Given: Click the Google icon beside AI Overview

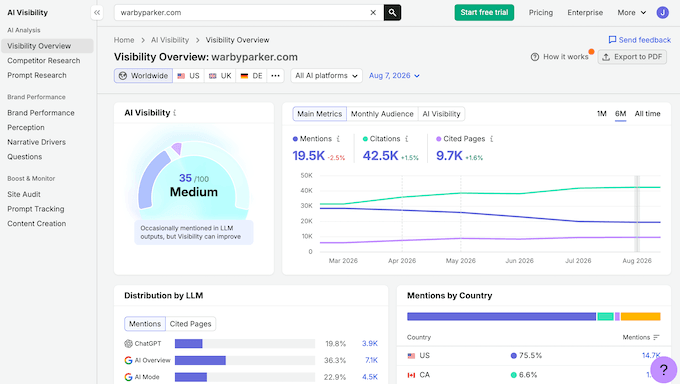Looking at the screenshot, I should click(x=128, y=360).
